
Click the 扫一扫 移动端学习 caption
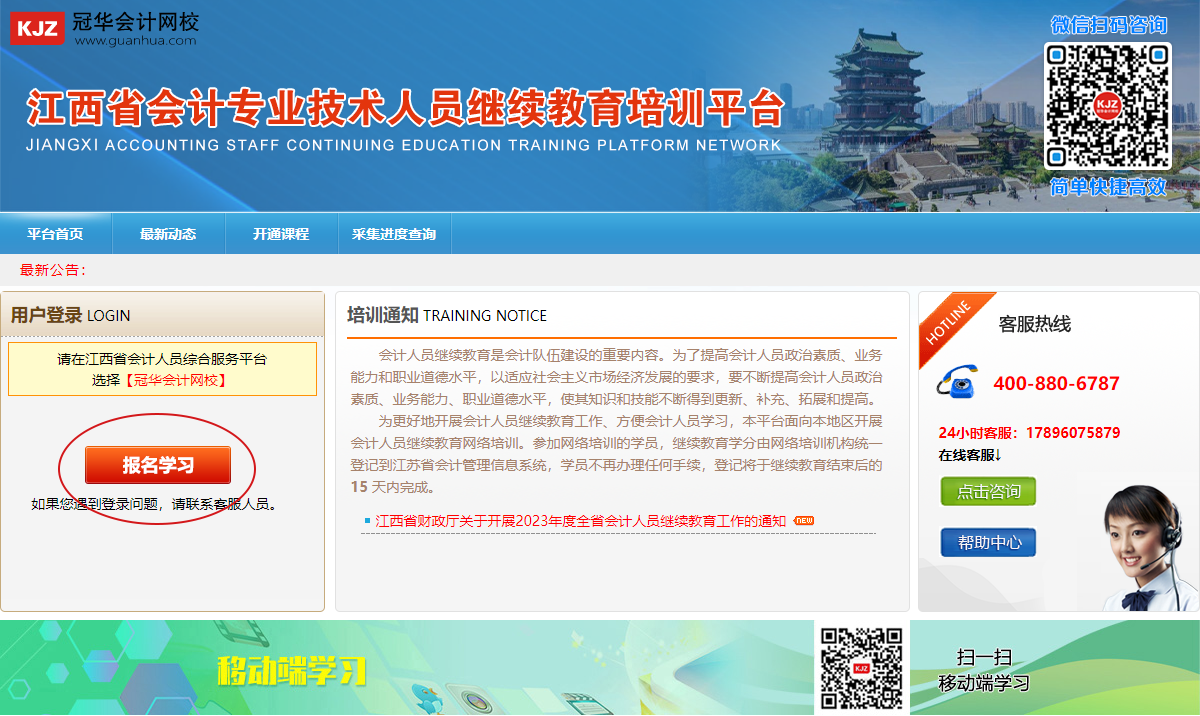tap(984, 670)
